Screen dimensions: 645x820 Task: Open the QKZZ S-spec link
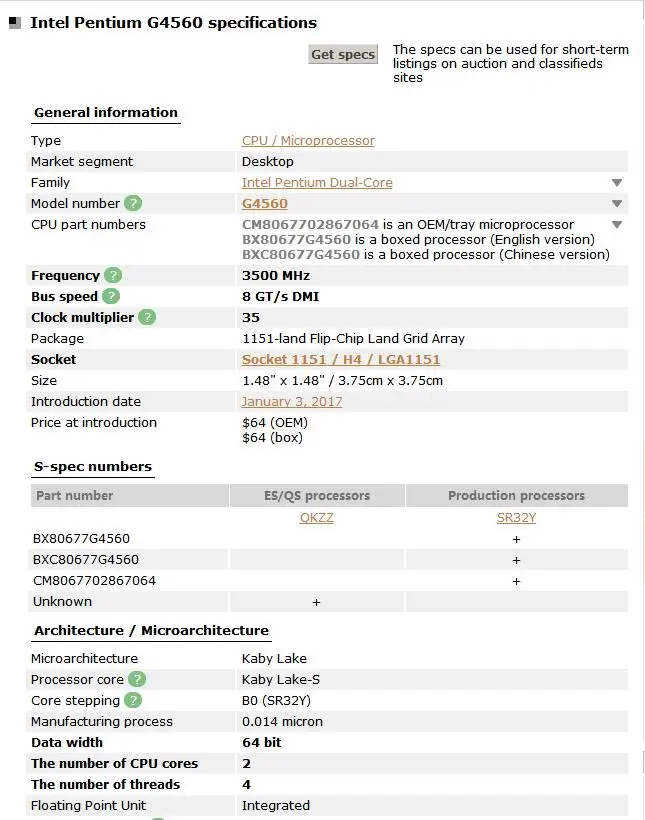(x=317, y=518)
